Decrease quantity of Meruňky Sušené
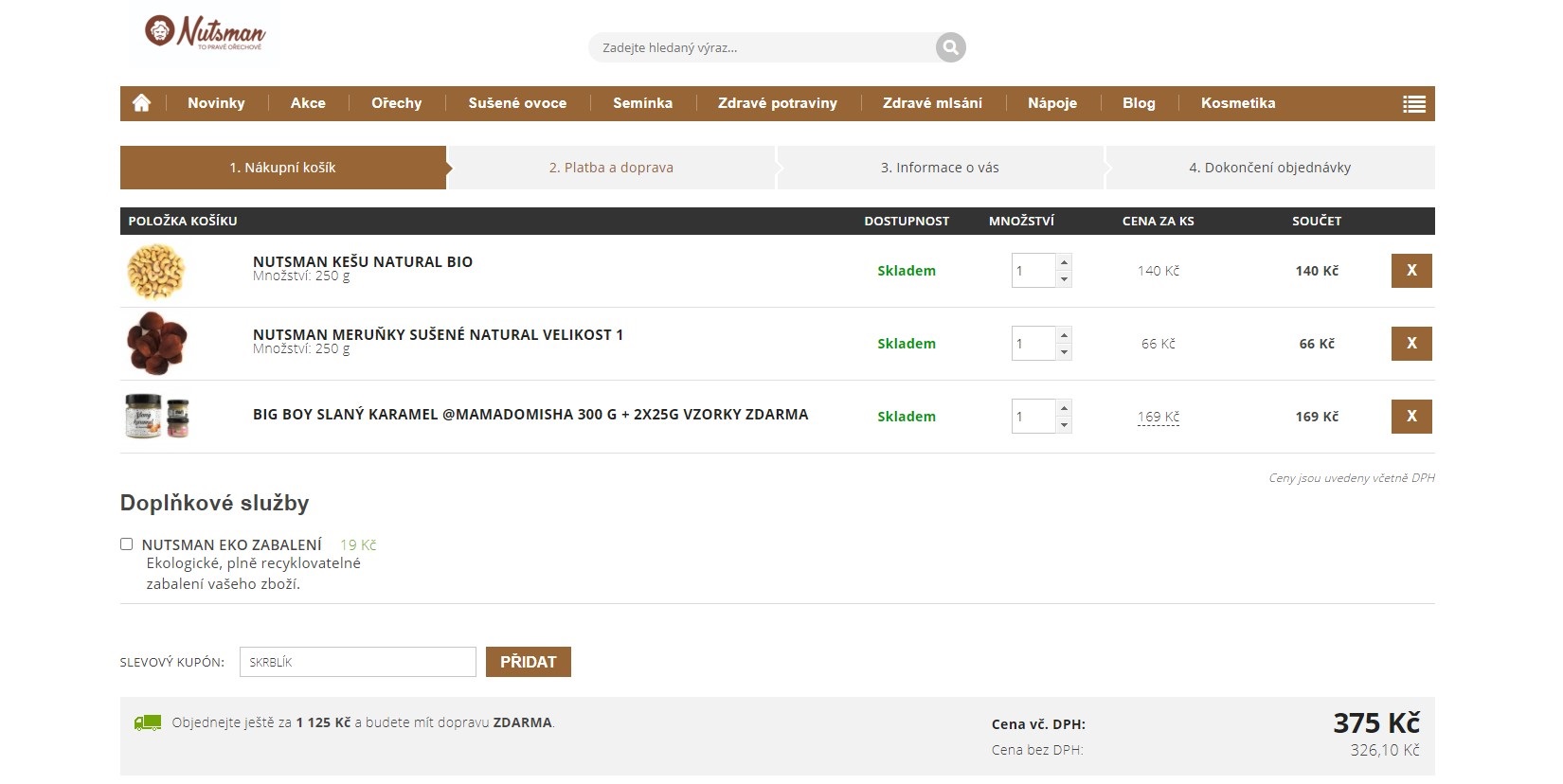Image resolution: width=1563 pixels, height=784 pixels. pos(1064,352)
